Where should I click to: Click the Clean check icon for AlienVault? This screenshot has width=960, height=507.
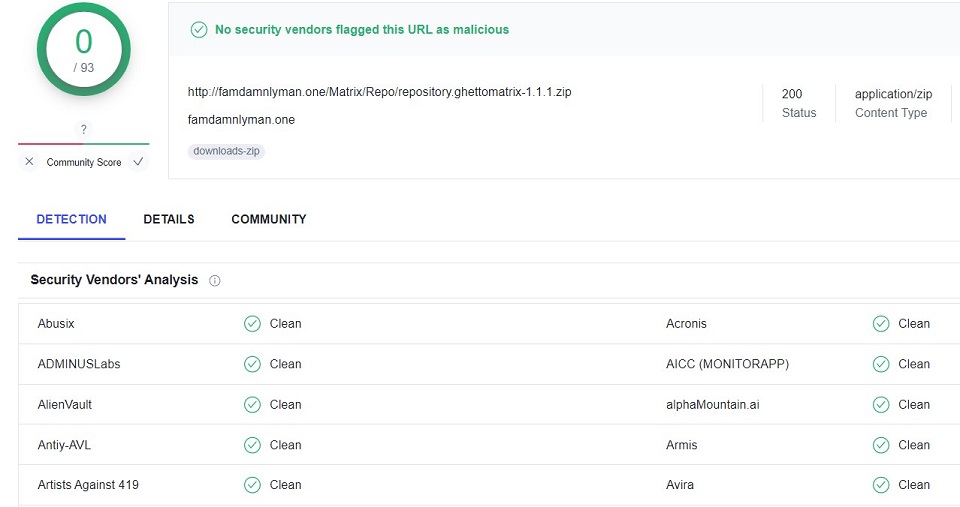252,405
